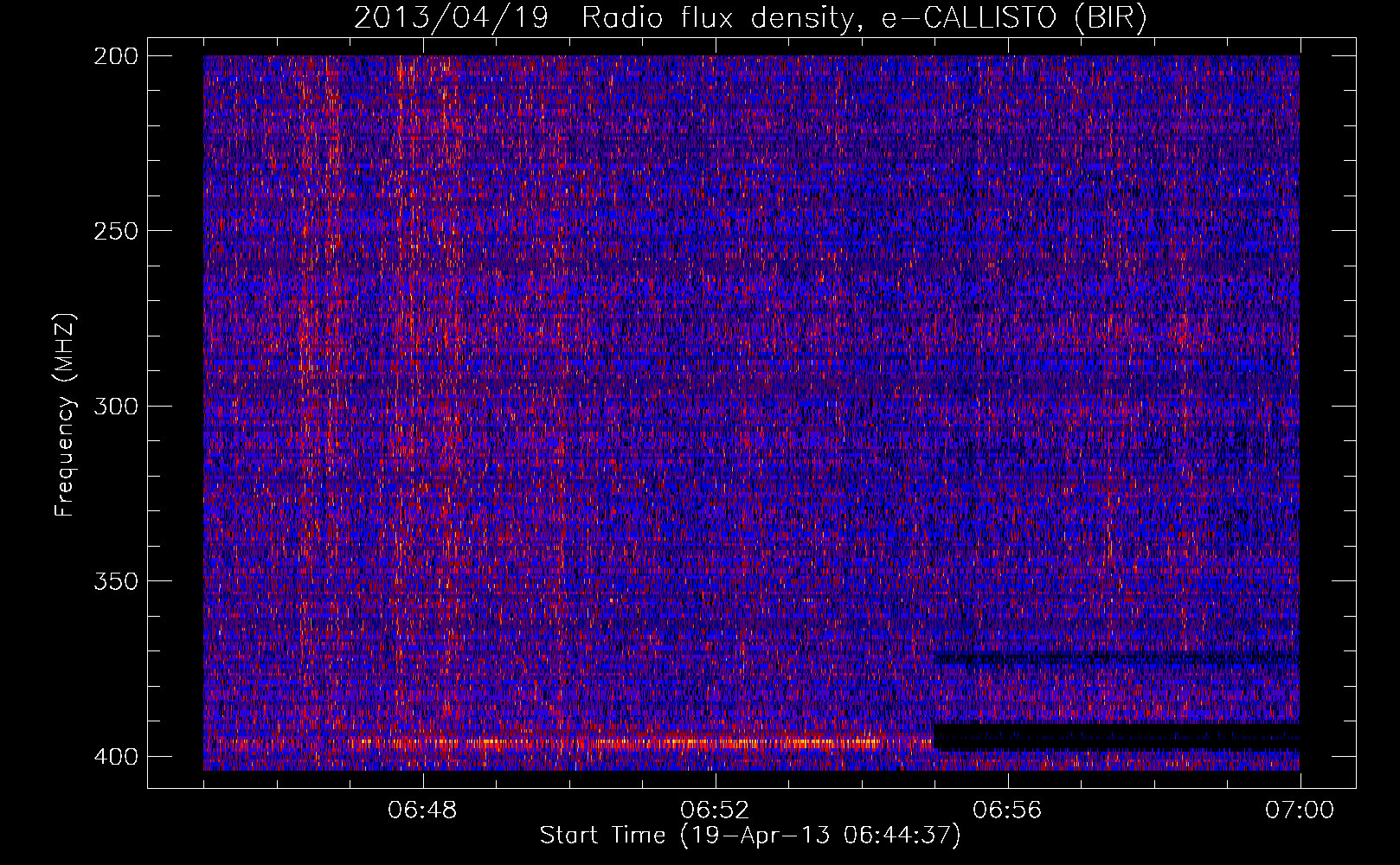This screenshot has height=865, width=1400.
Task: Select the 'Frequency (MHZ)' axis label
Action: click(65, 414)
